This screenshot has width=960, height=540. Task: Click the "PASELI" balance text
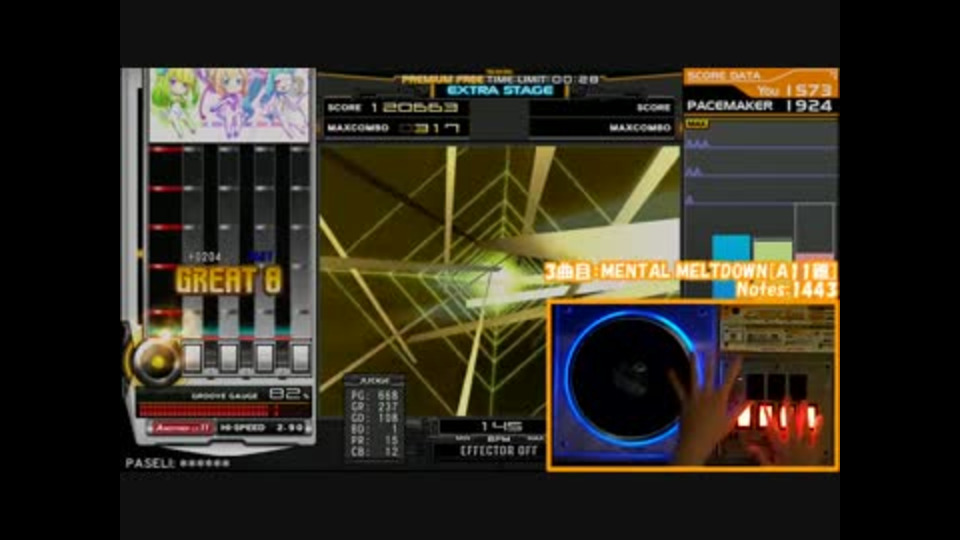pos(178,463)
